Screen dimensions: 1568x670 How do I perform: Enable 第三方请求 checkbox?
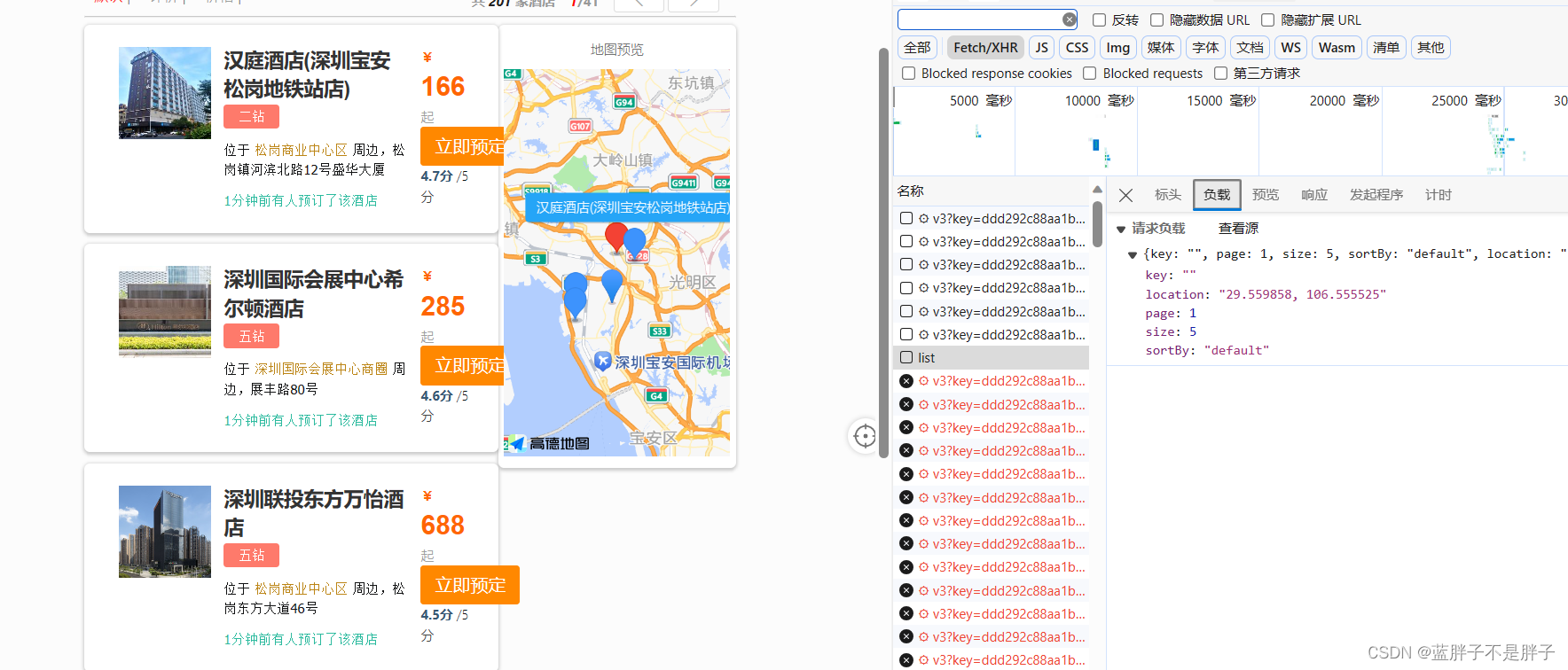(x=1221, y=73)
